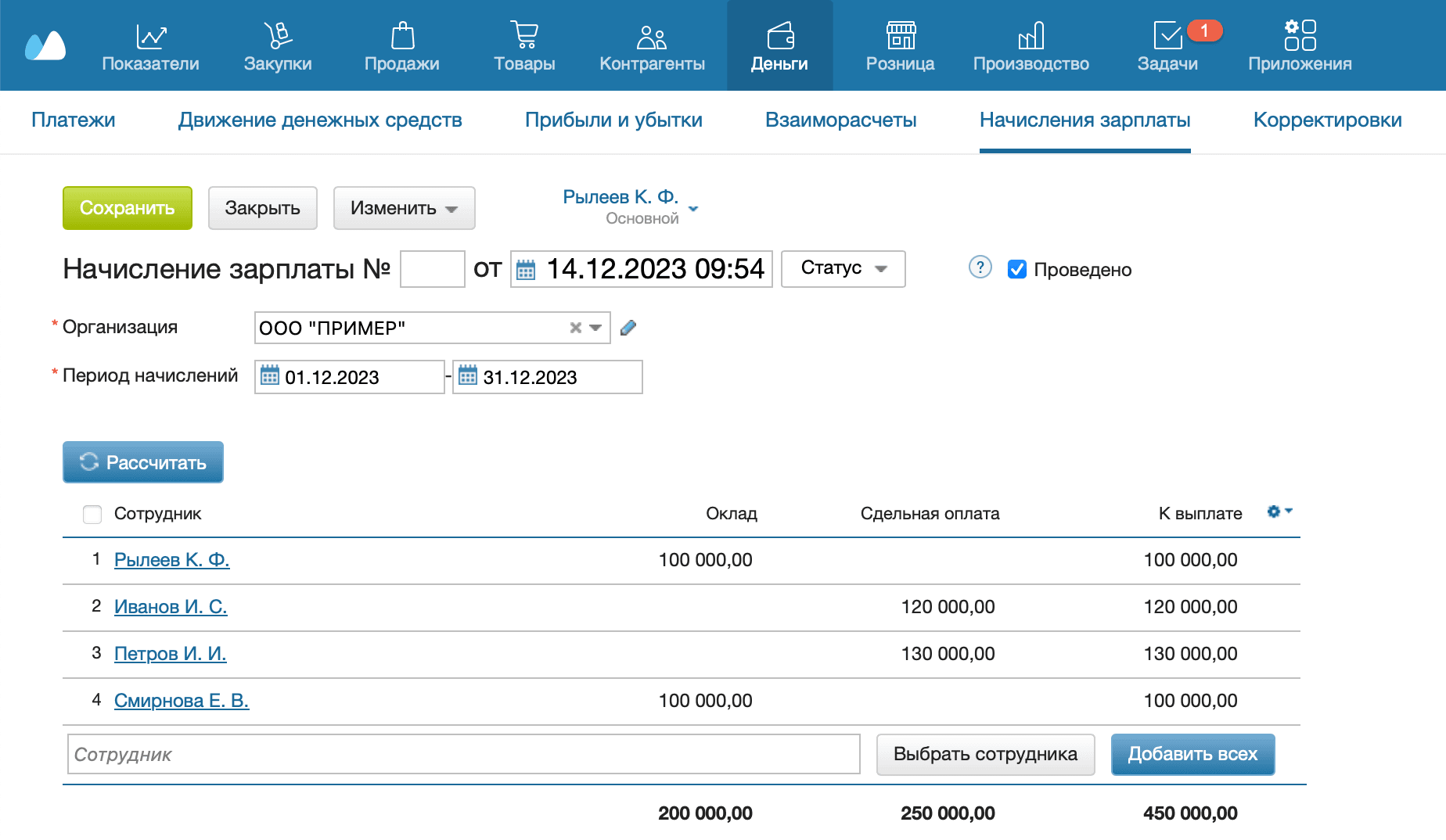Open the help question mark icon
This screenshot has height=840, width=1446.
(980, 267)
